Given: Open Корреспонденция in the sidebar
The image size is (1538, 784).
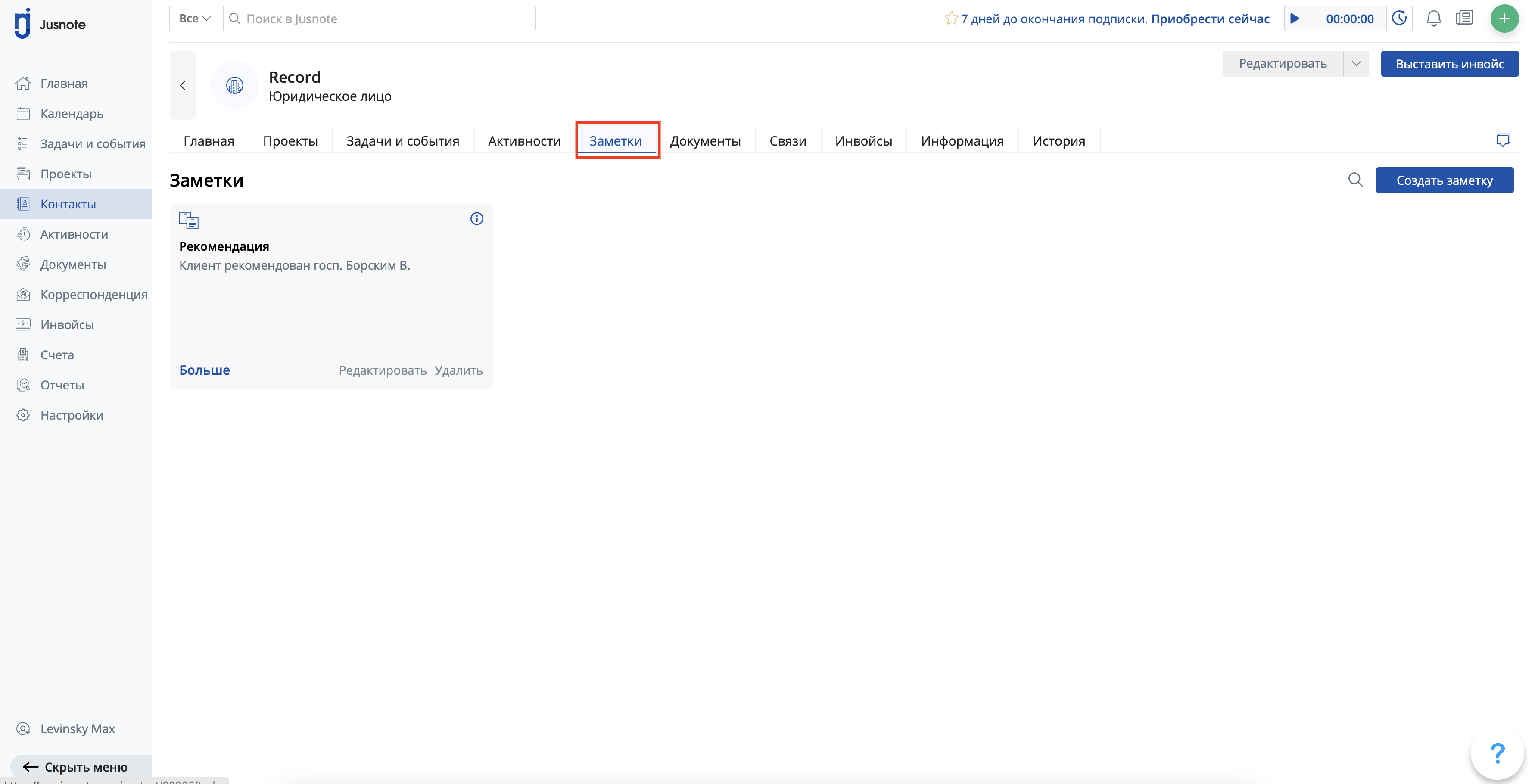Looking at the screenshot, I should pyautogui.click(x=94, y=294).
